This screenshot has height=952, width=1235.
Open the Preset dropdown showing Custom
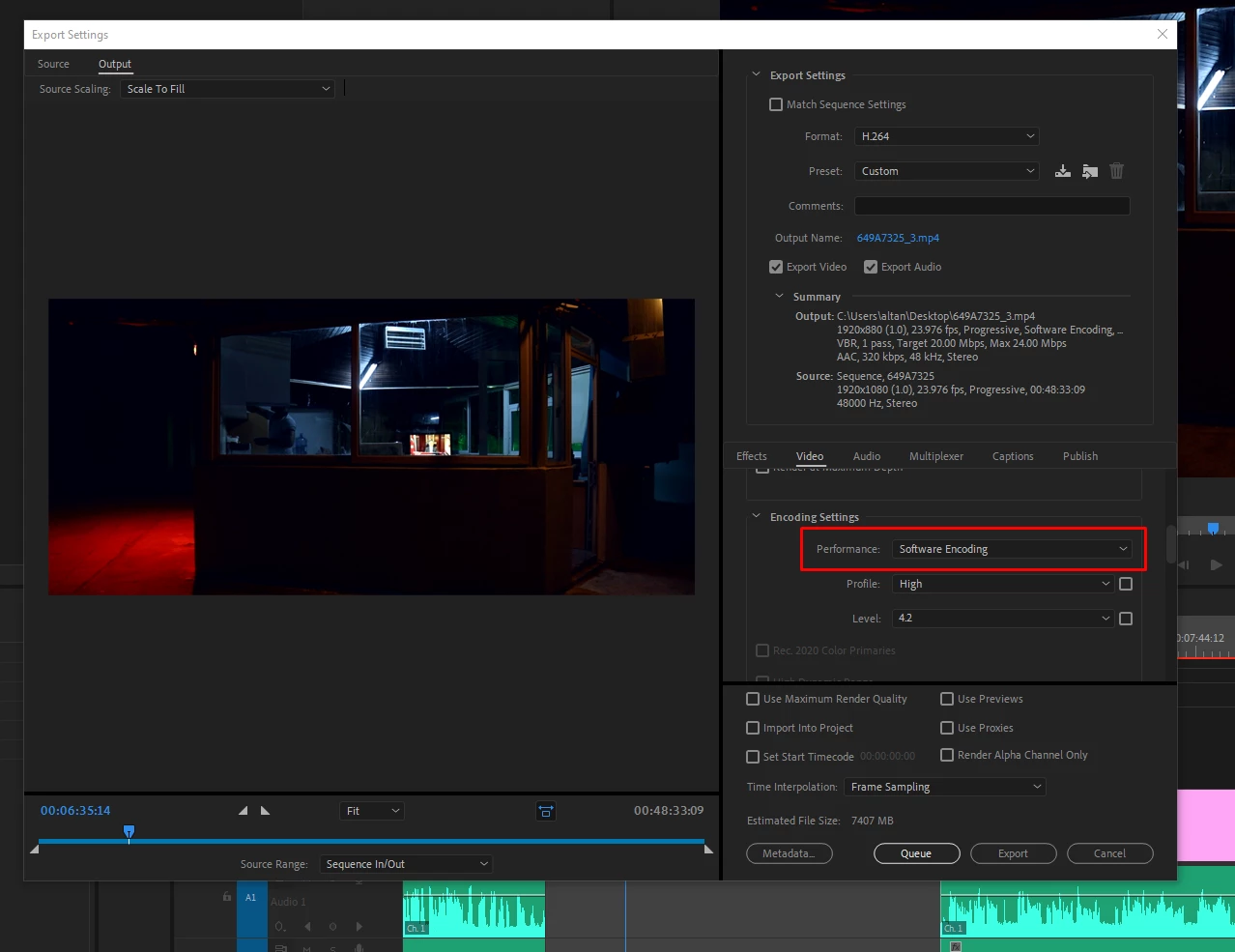[x=947, y=171]
